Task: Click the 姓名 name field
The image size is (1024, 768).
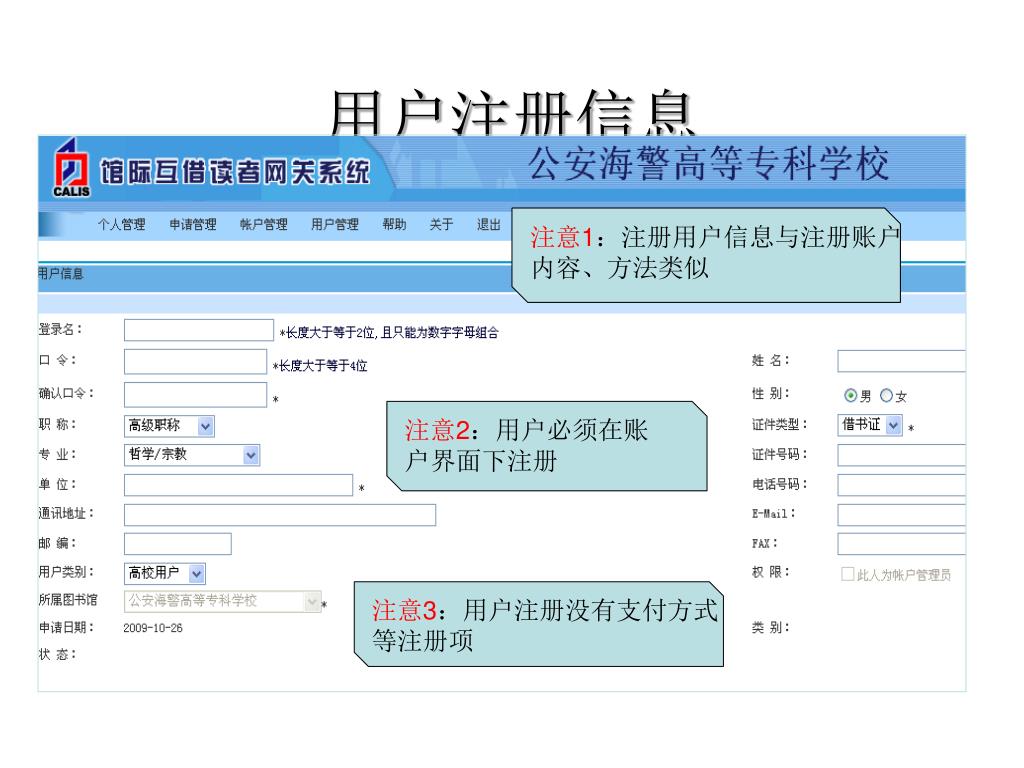Action: [901, 361]
